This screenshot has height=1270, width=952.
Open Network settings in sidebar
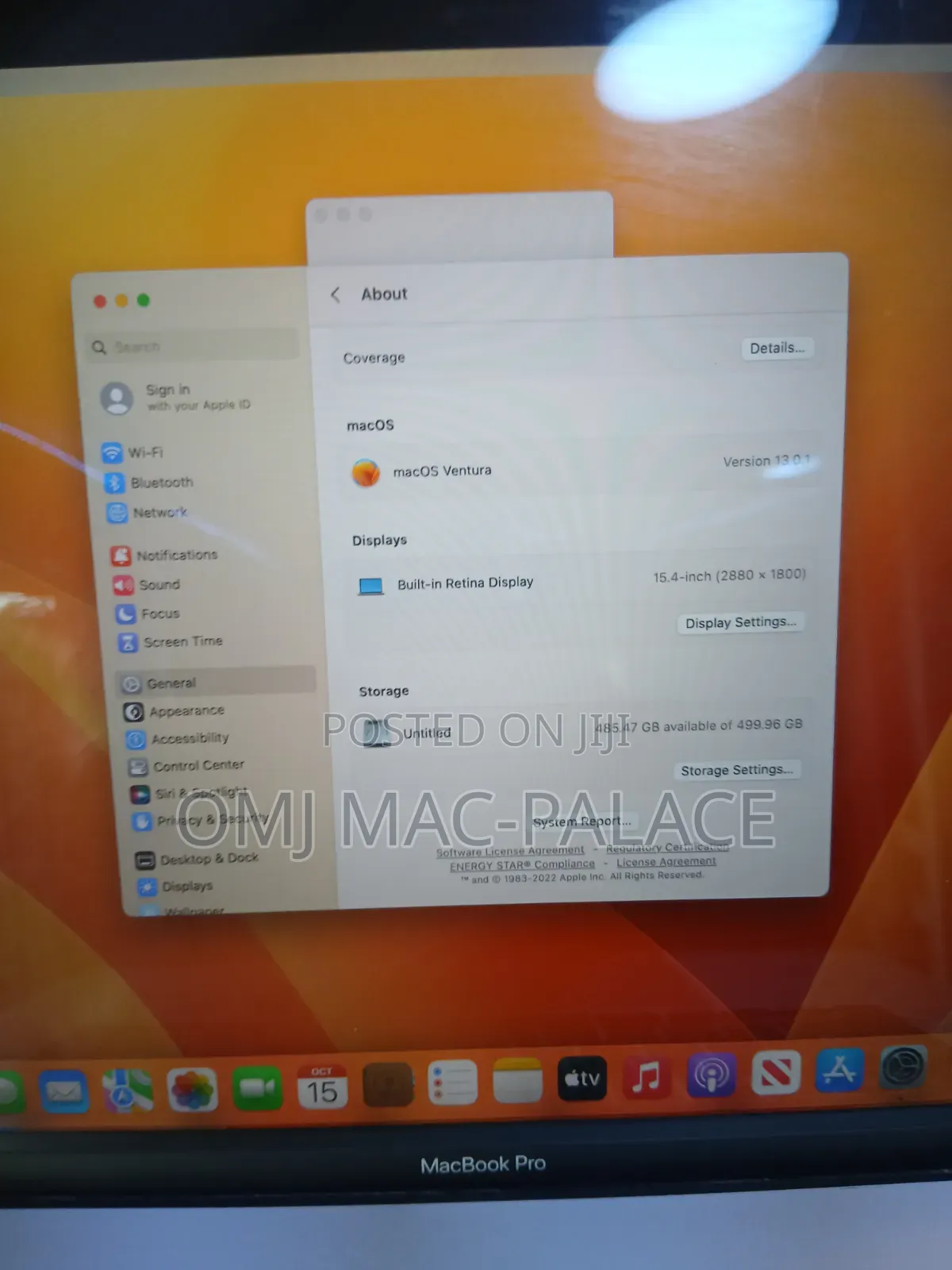pos(148,513)
